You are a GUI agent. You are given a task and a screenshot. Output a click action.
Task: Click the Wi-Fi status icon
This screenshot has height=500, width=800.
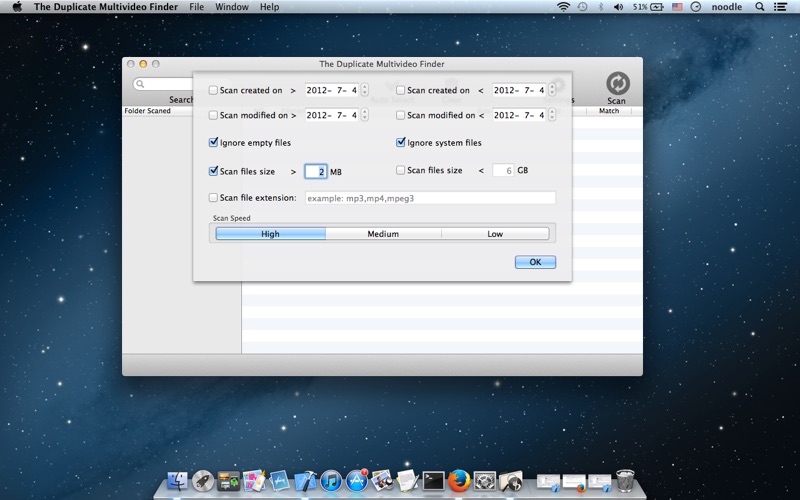tap(563, 7)
